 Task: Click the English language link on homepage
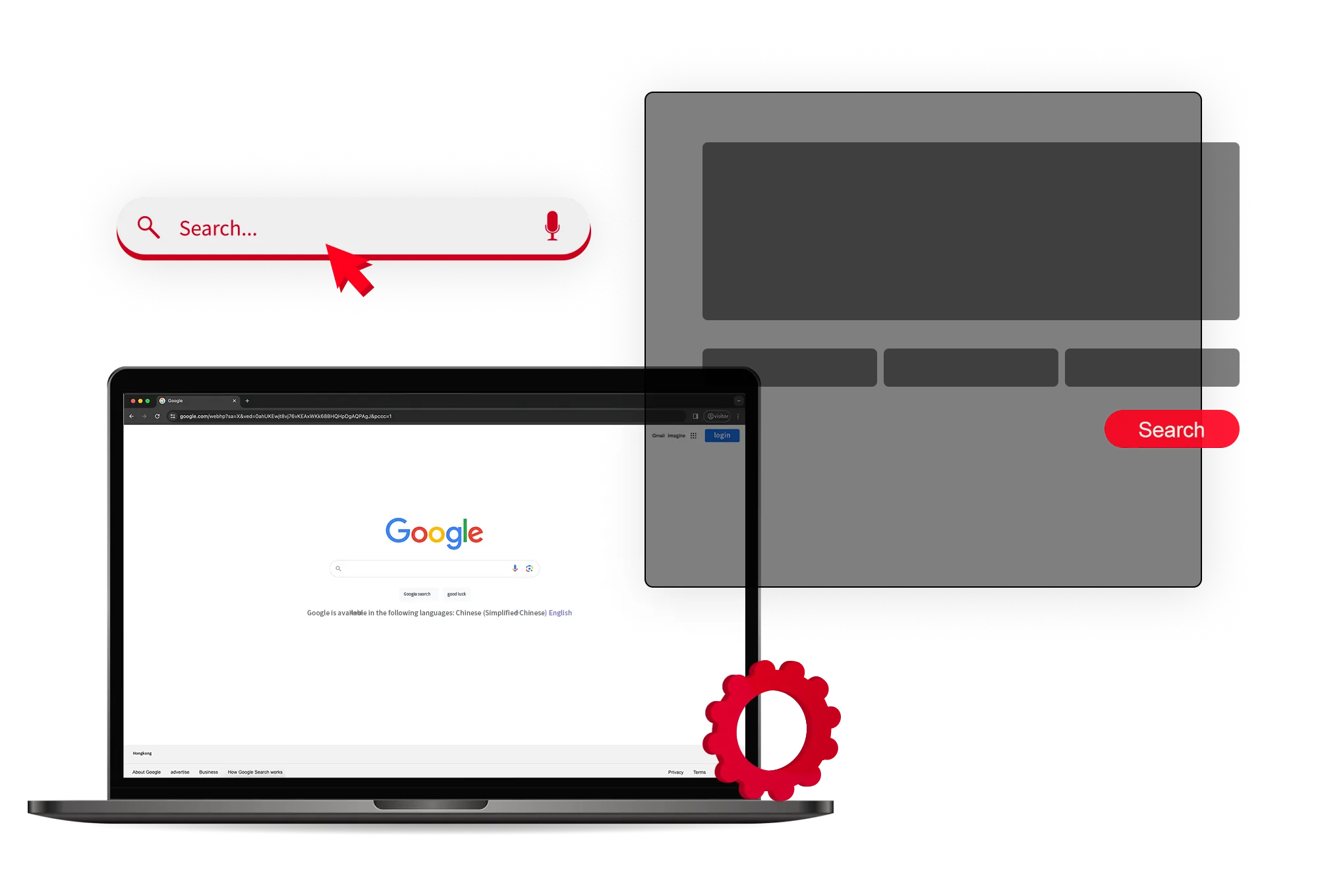(x=560, y=612)
